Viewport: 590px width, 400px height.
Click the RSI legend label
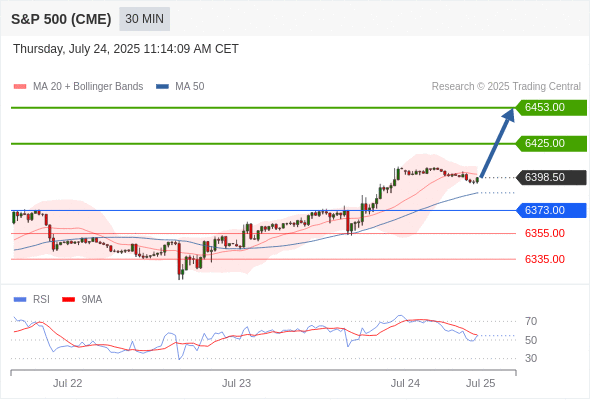(x=41, y=299)
